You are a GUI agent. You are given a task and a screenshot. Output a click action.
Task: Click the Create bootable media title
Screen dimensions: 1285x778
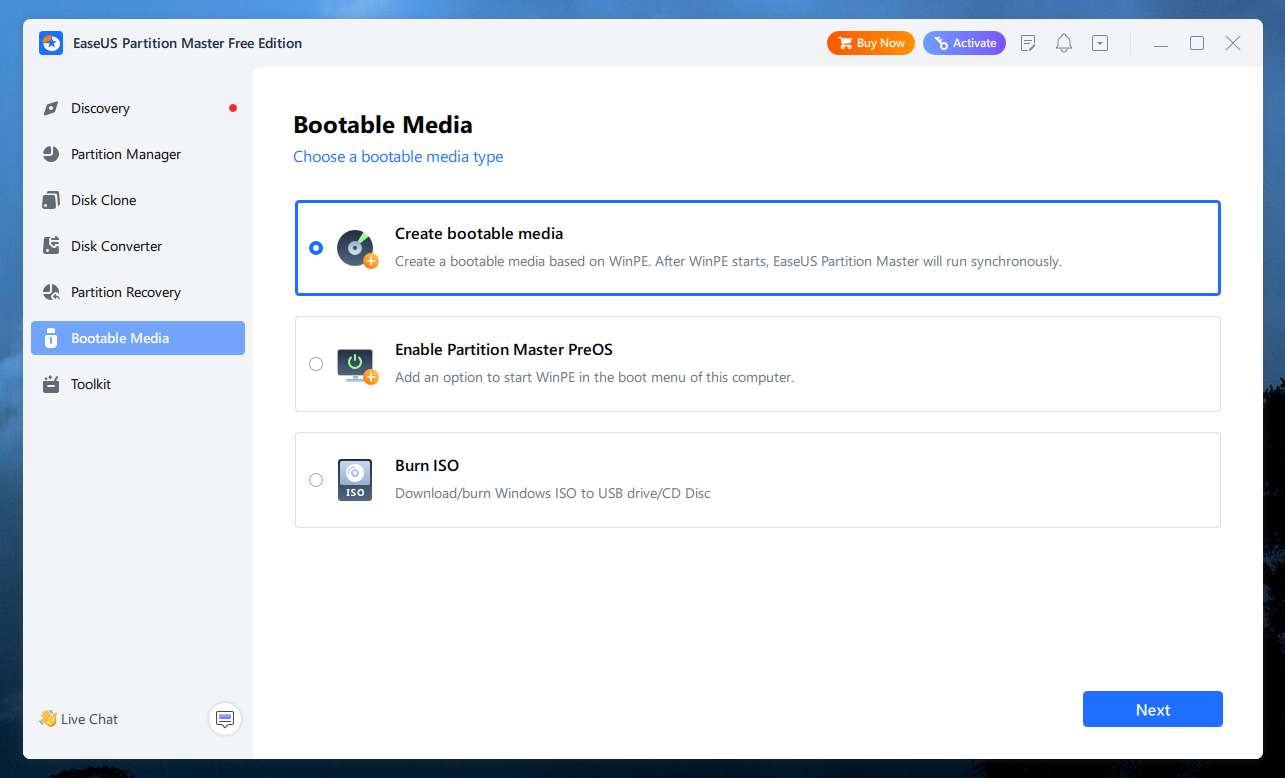pos(479,233)
